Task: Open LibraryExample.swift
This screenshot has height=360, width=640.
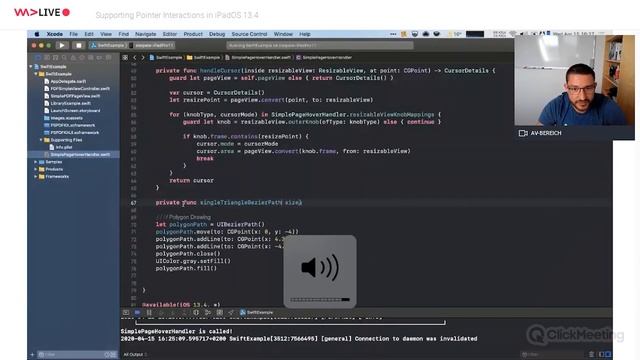Action: (x=67, y=103)
